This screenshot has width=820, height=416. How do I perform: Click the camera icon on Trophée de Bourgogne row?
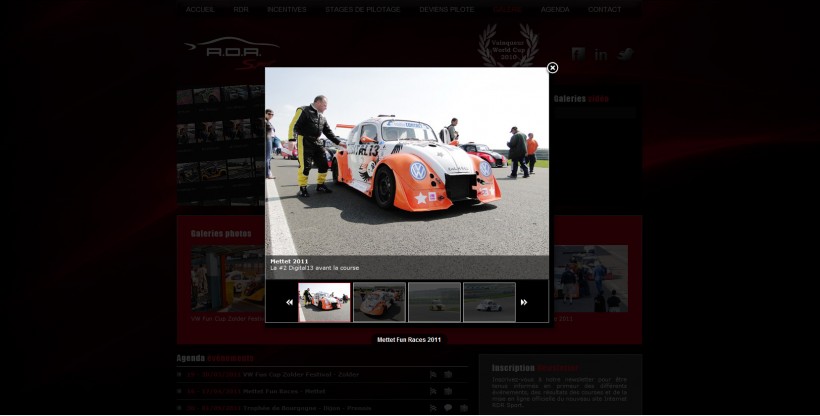(464, 408)
